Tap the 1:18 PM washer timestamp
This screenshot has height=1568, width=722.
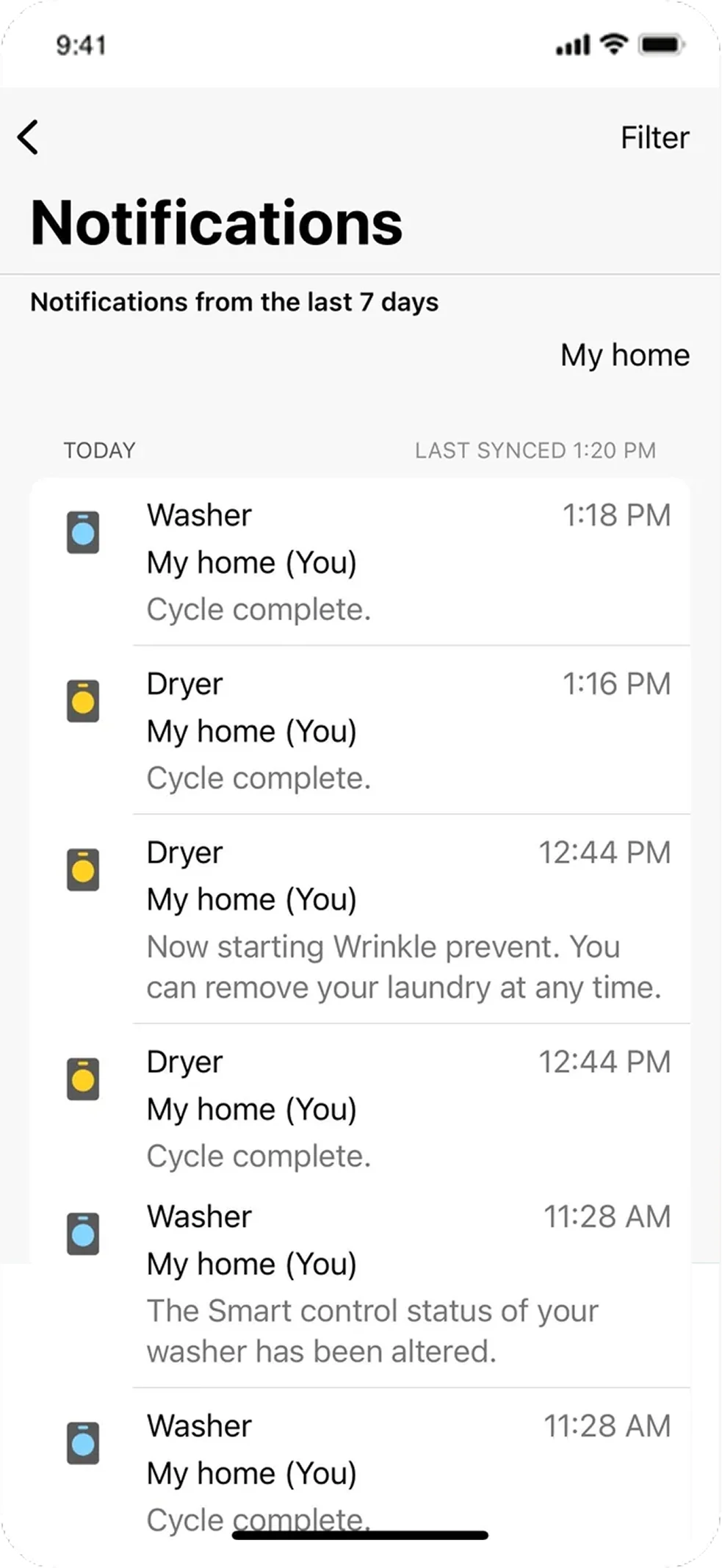pos(616,515)
